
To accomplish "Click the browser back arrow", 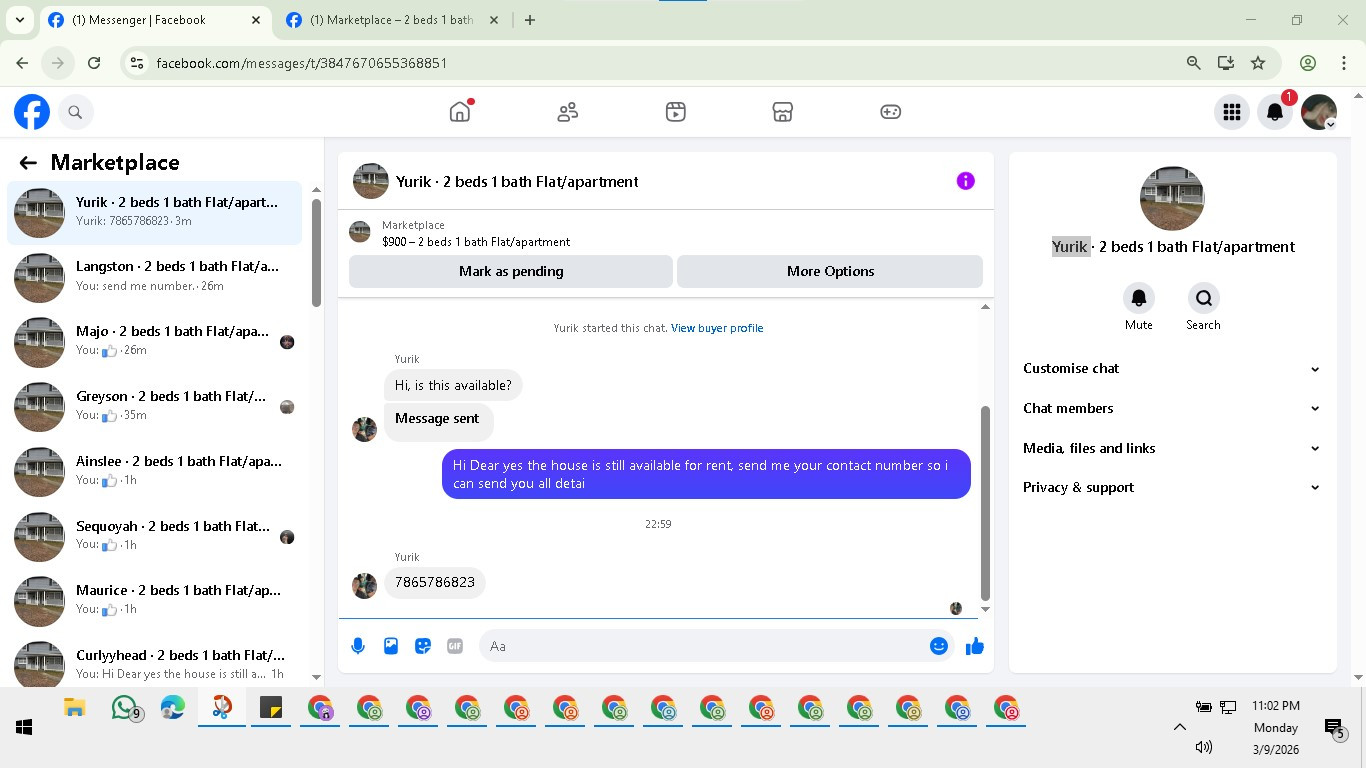I will coord(22,63).
